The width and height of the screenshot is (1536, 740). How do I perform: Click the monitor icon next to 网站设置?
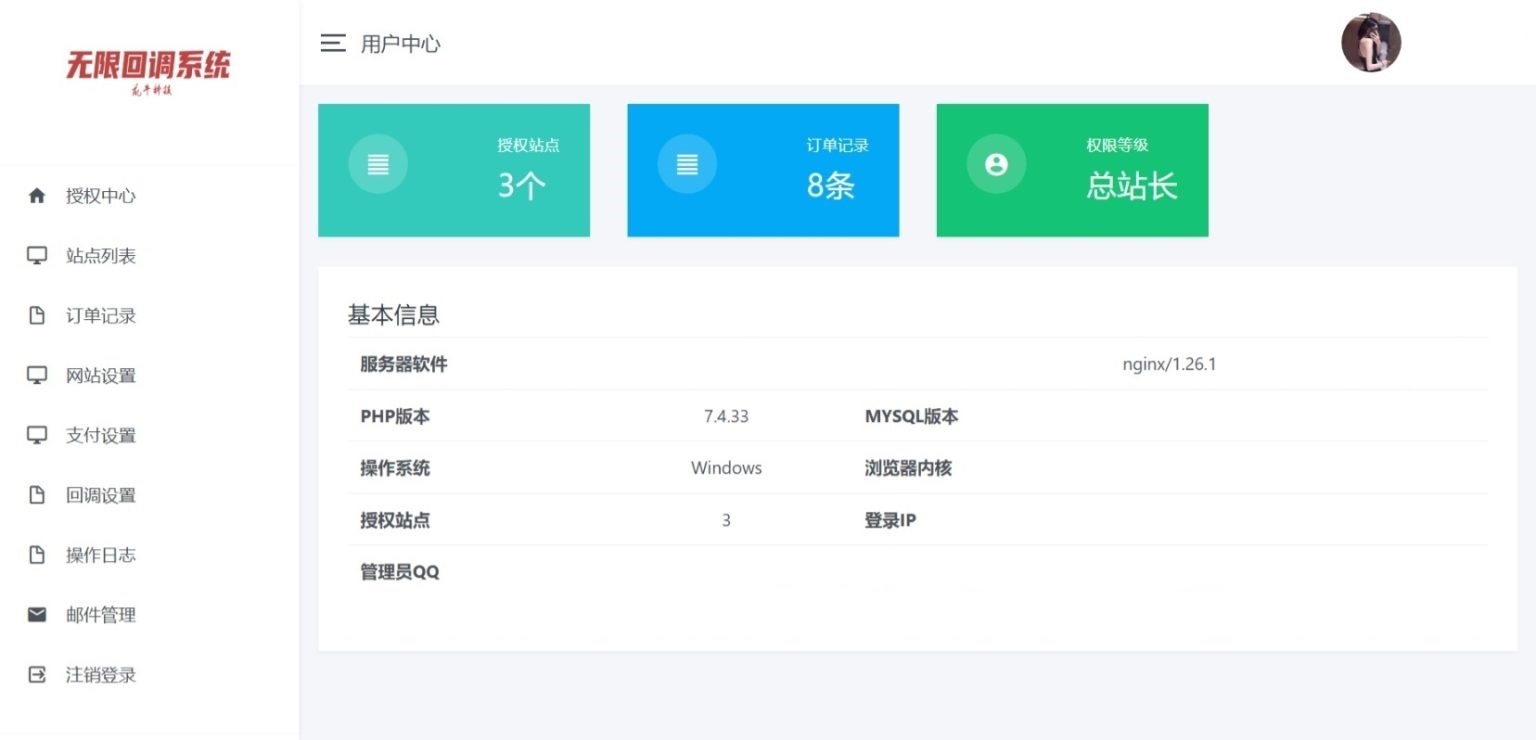click(x=37, y=375)
